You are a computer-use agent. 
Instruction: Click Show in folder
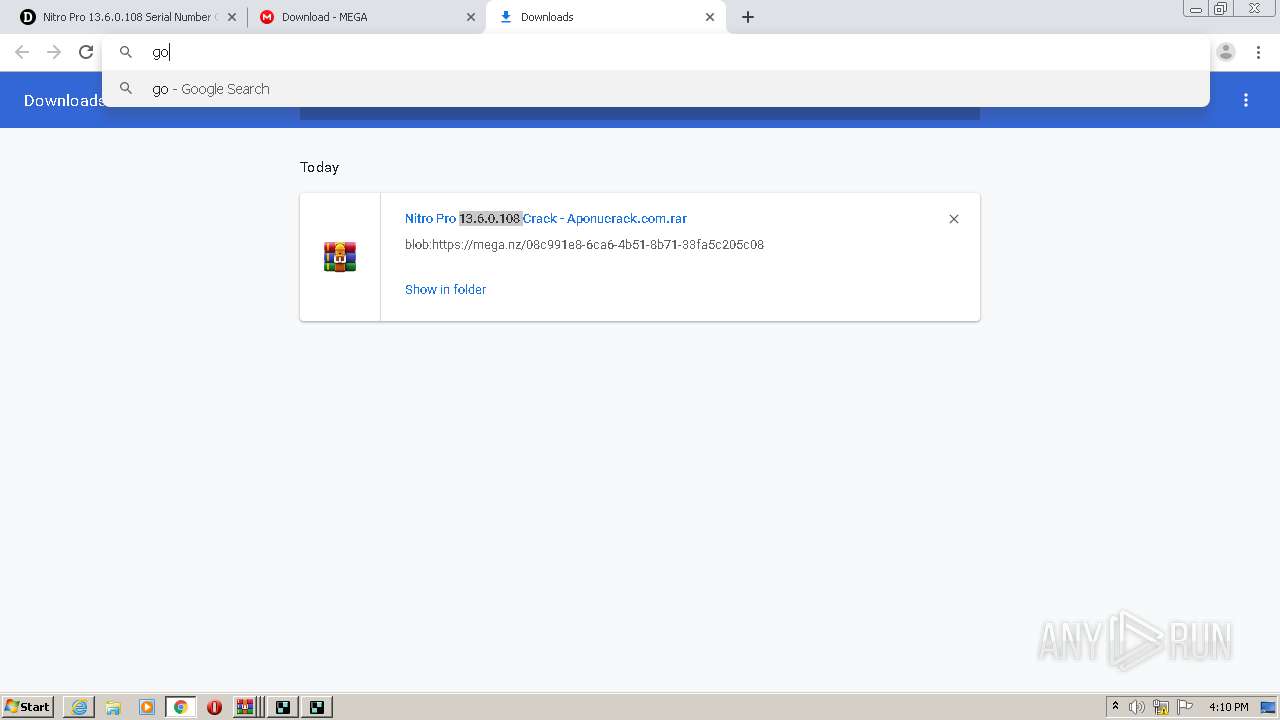(x=445, y=289)
